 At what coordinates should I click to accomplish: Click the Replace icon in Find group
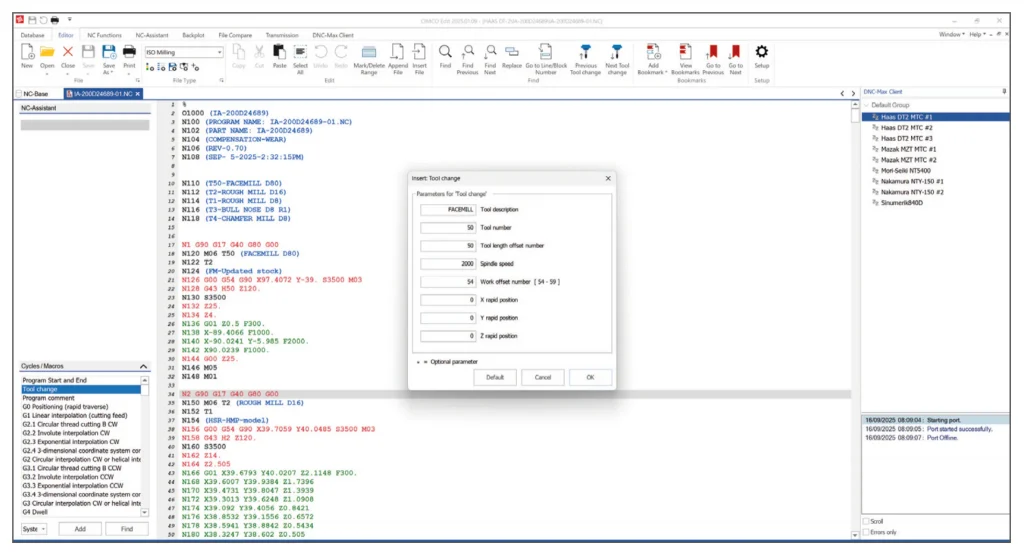511,53
